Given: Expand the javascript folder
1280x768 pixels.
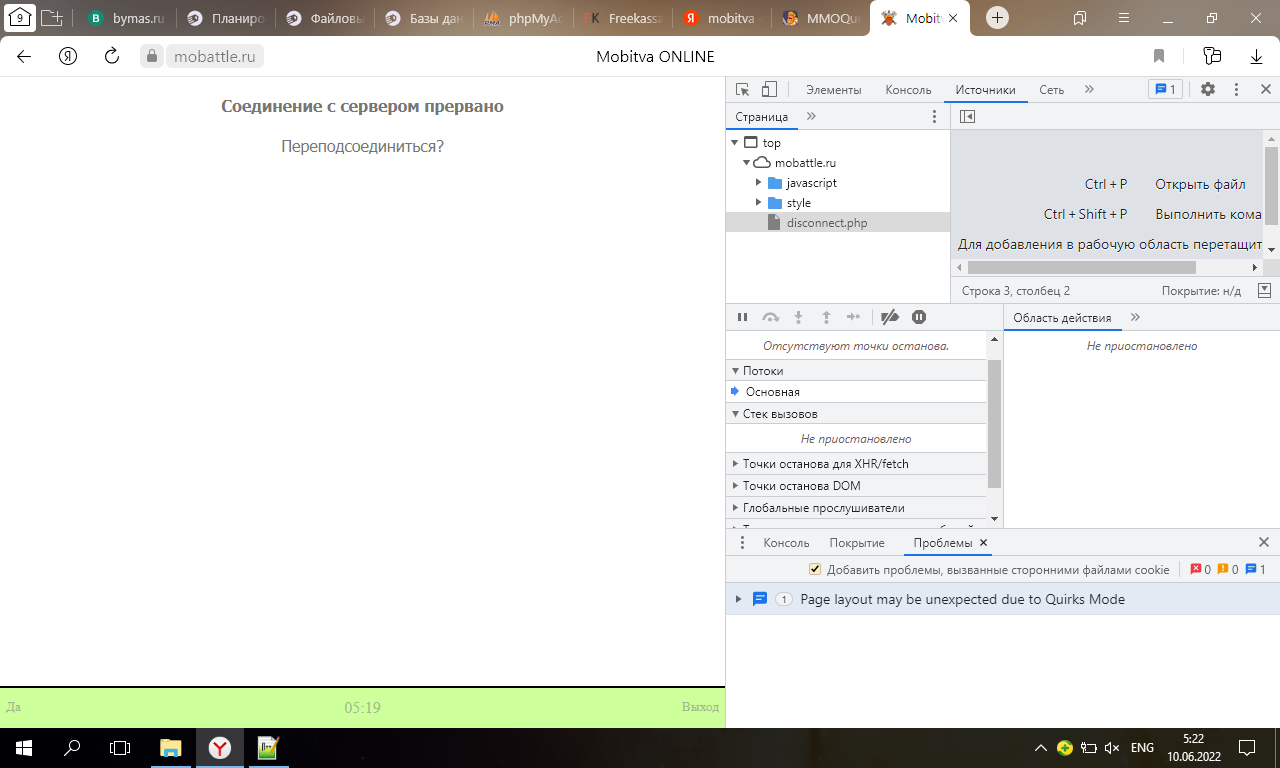Looking at the screenshot, I should click(759, 183).
